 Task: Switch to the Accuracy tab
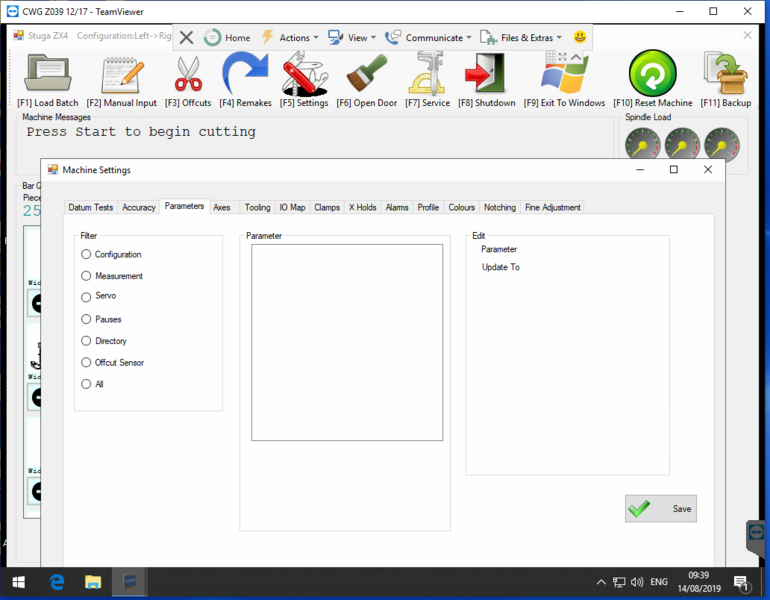(138, 207)
